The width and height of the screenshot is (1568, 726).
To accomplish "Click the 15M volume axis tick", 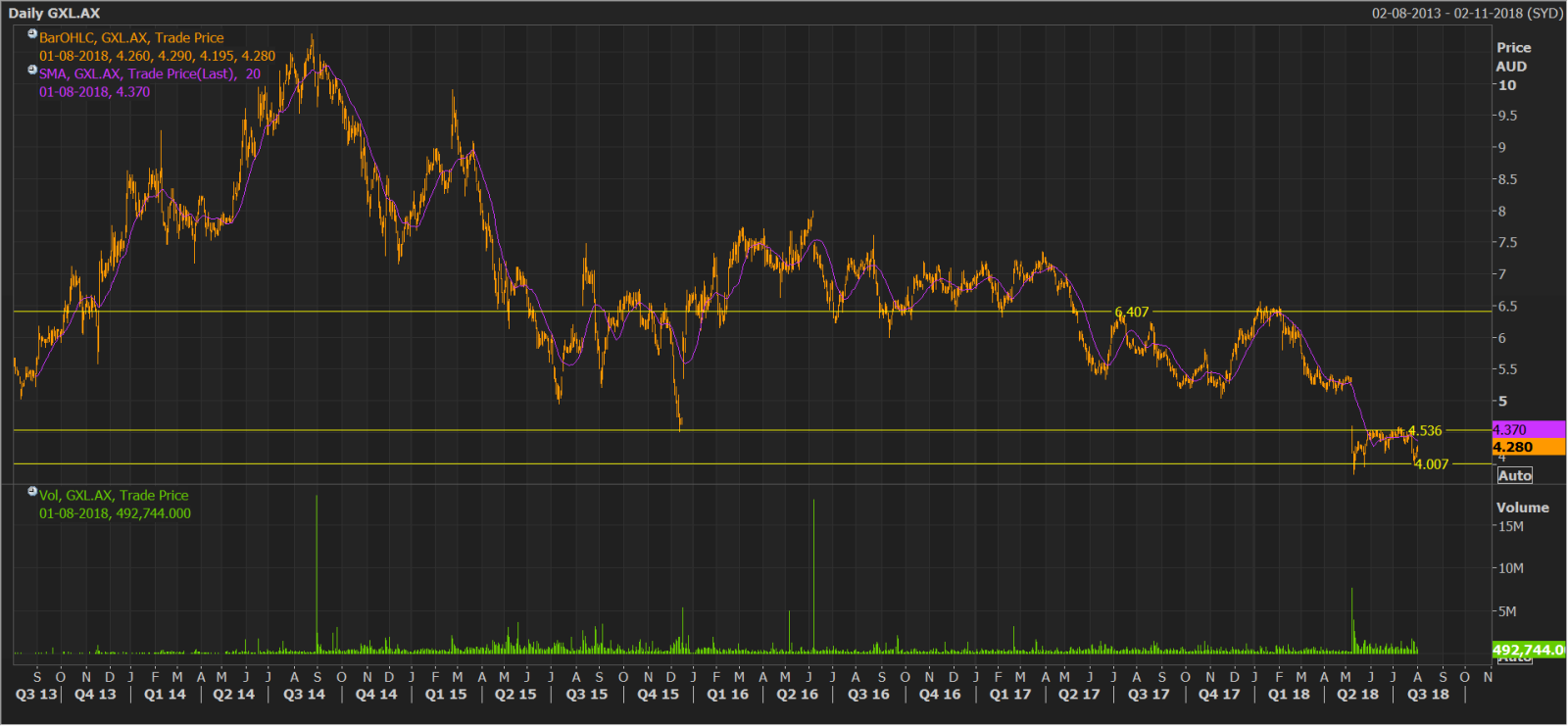I will pos(1510,526).
